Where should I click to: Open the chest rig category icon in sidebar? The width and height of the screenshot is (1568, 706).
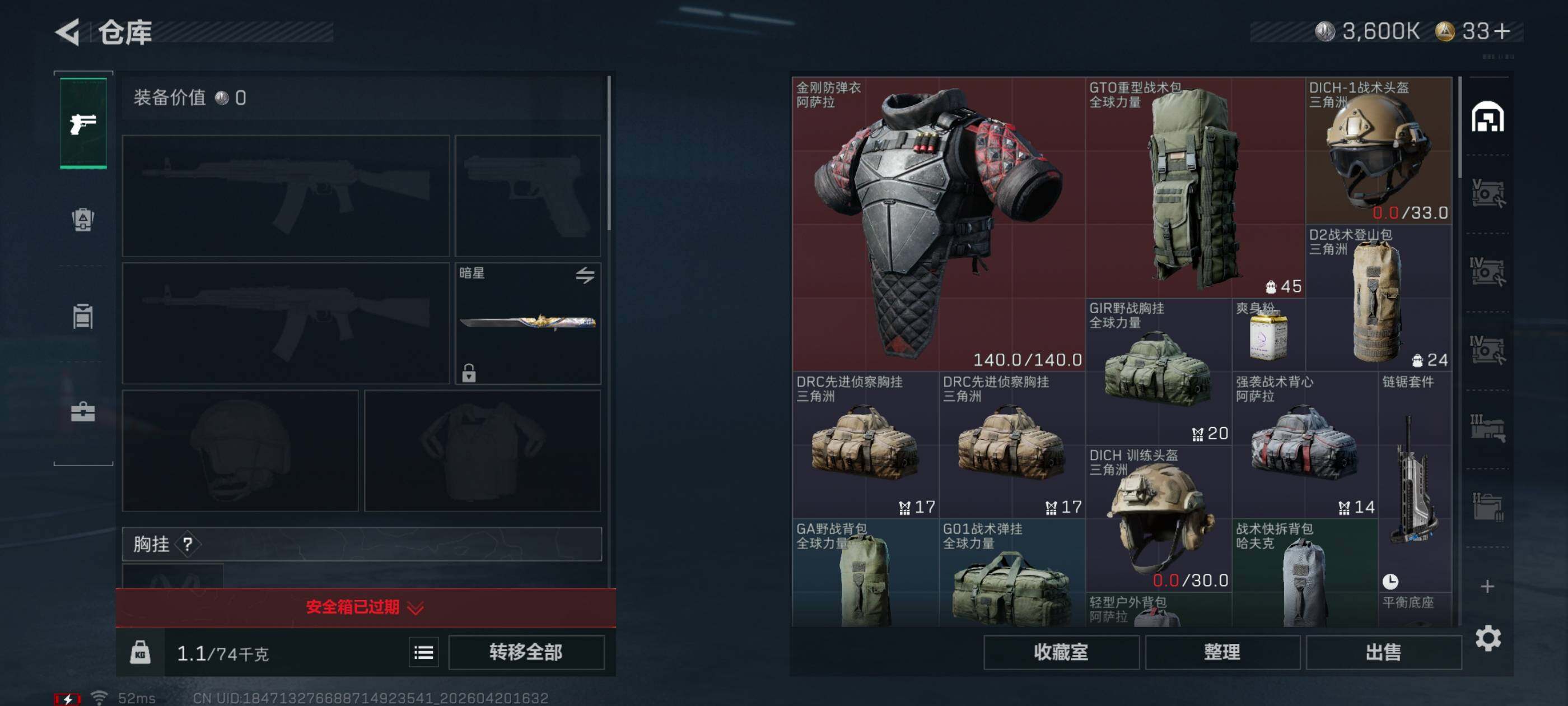click(83, 316)
